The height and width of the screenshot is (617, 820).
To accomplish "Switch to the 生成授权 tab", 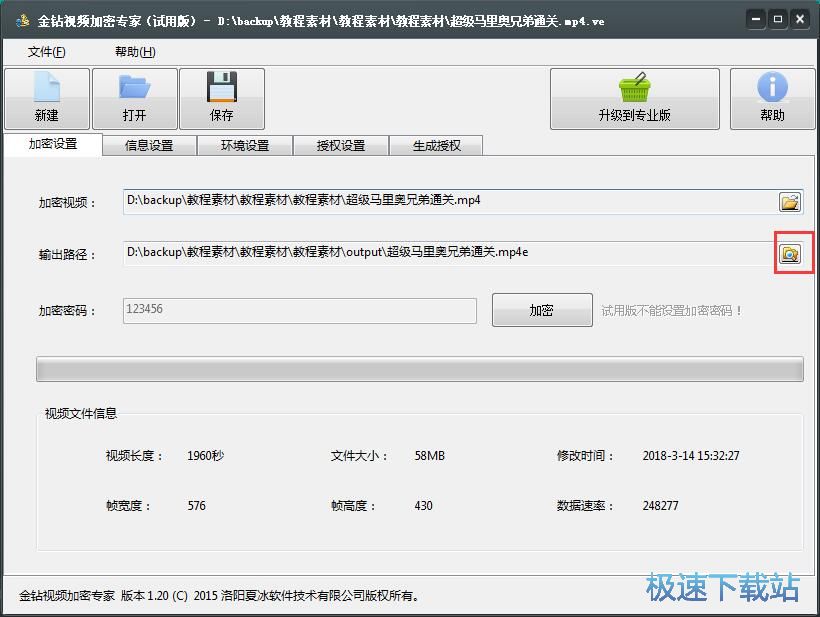I will pos(437,145).
